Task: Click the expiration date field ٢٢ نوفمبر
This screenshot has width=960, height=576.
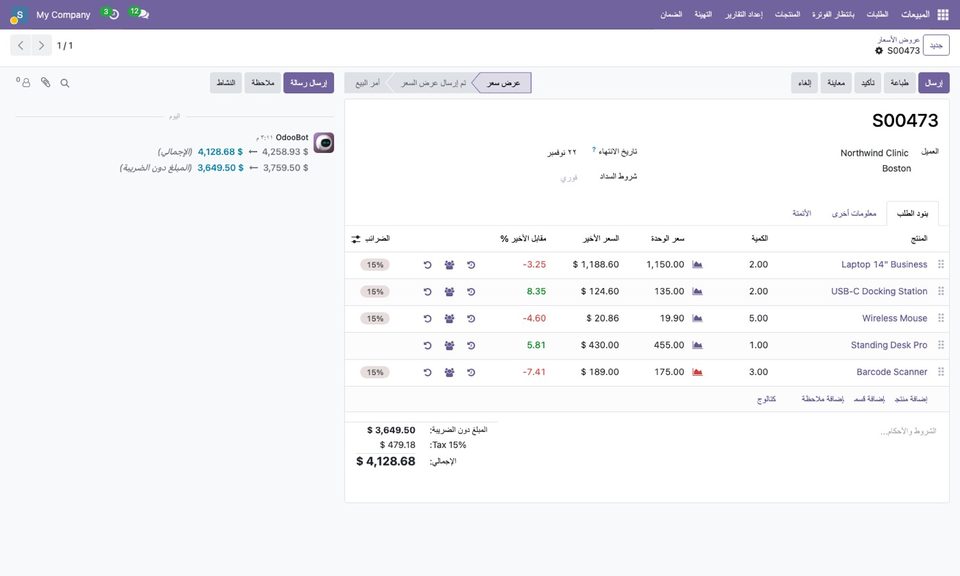Action: (562, 152)
